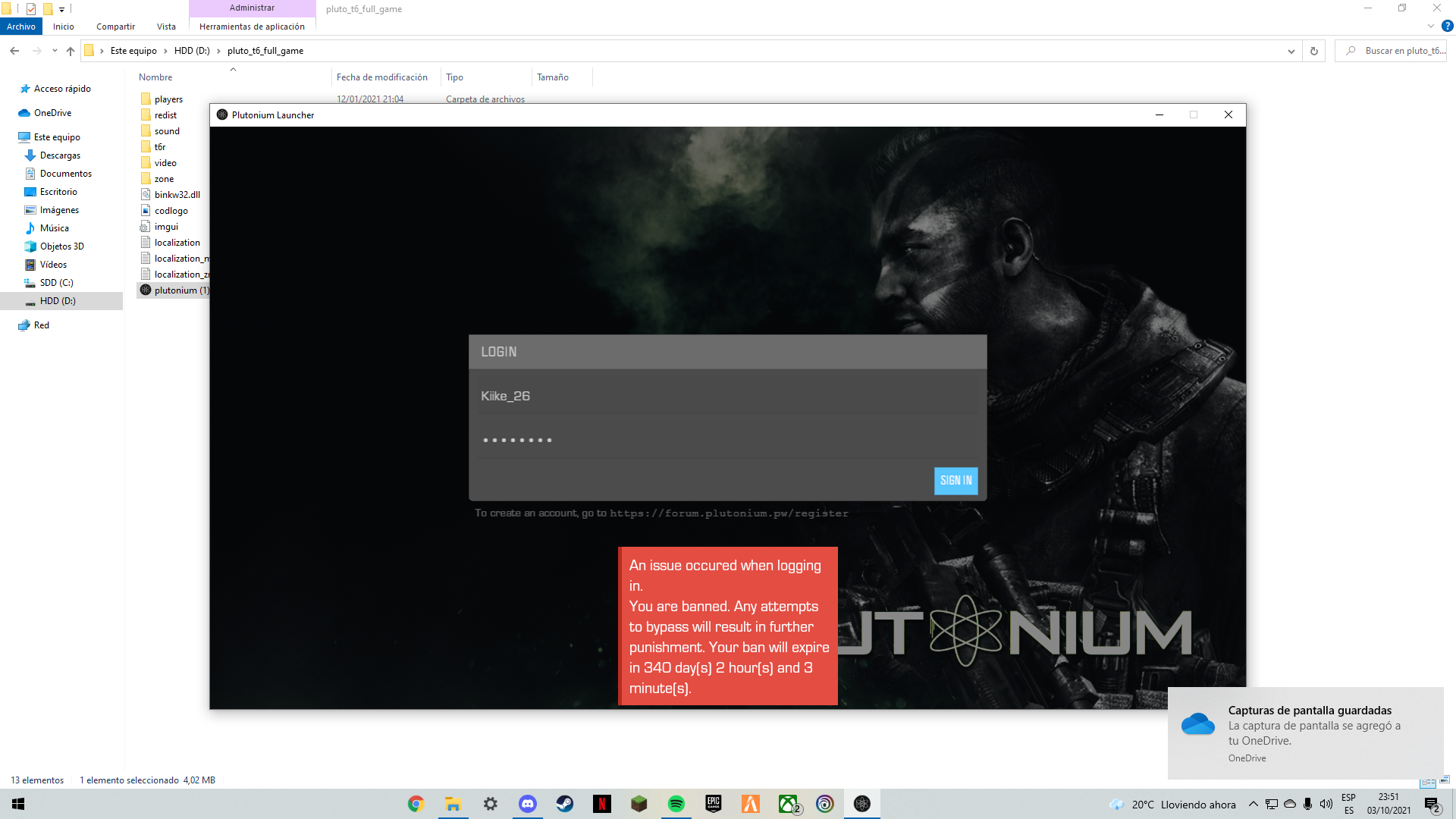Open Herramientas de aplicación tab
The width and height of the screenshot is (1456, 819).
click(x=252, y=27)
